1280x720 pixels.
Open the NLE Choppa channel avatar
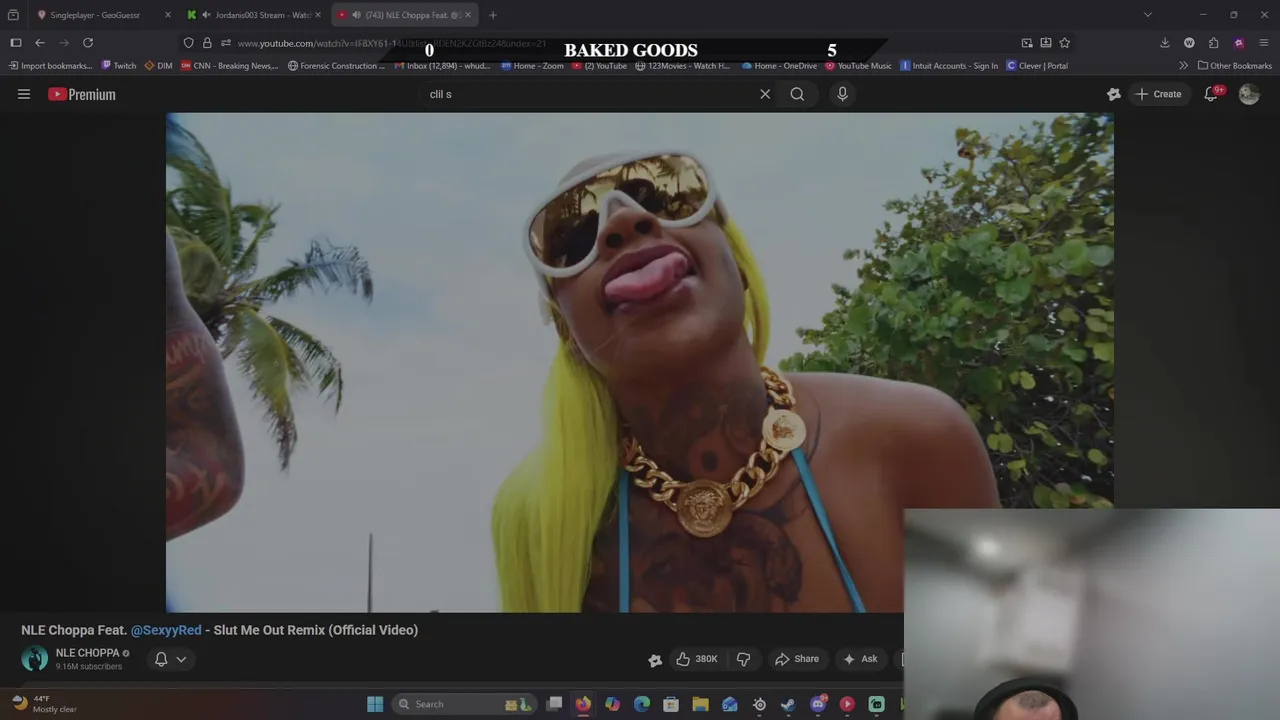[x=35, y=659]
